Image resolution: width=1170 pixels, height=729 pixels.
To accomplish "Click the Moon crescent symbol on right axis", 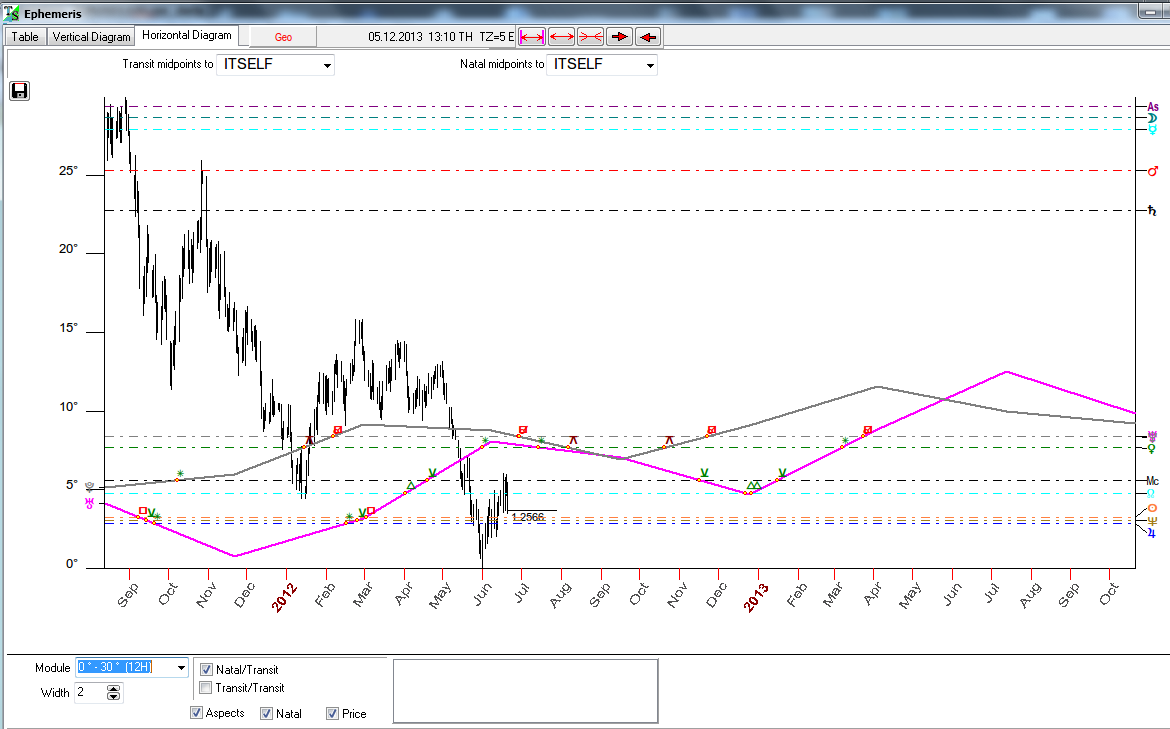I will pyautogui.click(x=1152, y=118).
